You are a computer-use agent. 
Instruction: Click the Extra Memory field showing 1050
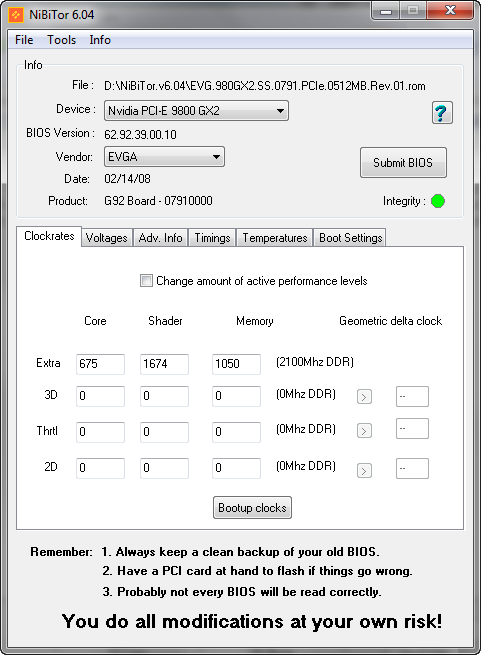pyautogui.click(x=237, y=364)
